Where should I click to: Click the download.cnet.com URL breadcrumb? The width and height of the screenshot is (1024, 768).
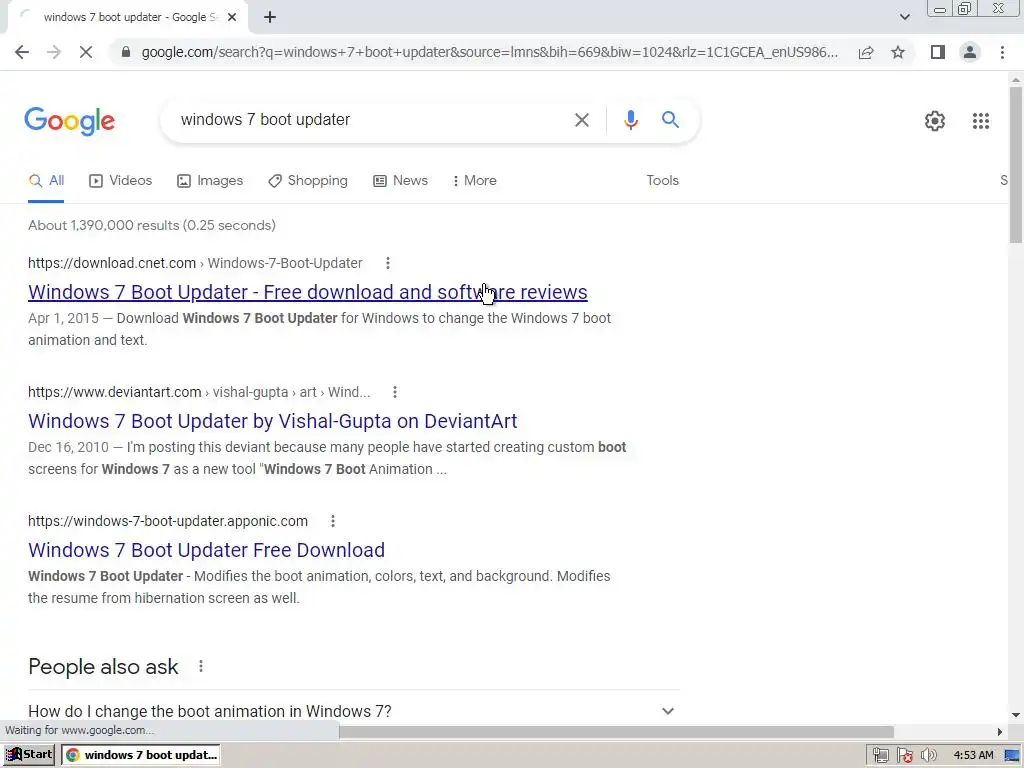coord(195,263)
